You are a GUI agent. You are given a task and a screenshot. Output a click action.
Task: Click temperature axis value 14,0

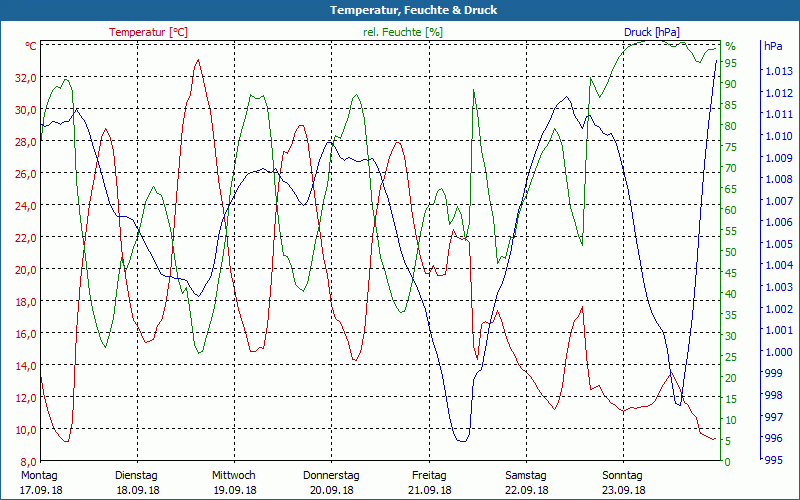pyautogui.click(x=28, y=365)
